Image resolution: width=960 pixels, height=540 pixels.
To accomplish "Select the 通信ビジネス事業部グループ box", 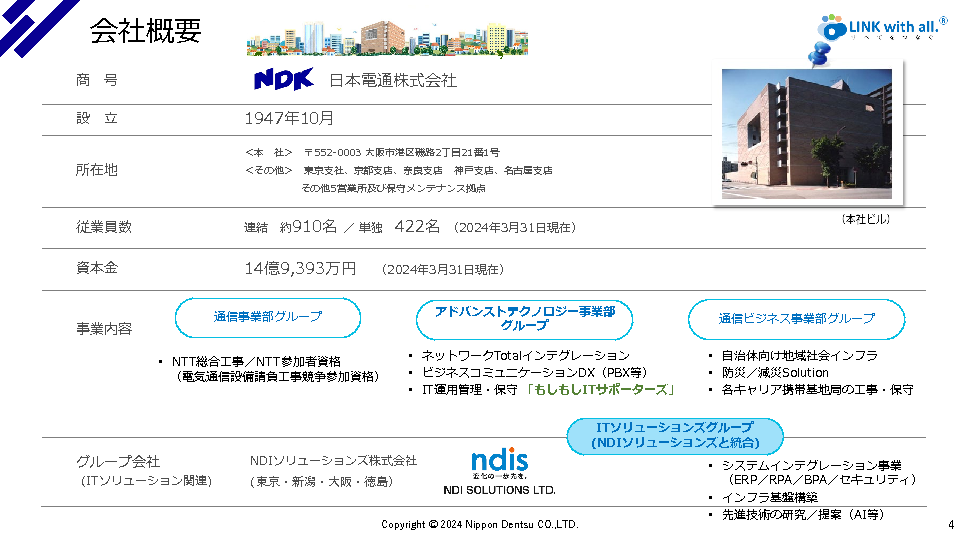I will pyautogui.click(x=796, y=319).
